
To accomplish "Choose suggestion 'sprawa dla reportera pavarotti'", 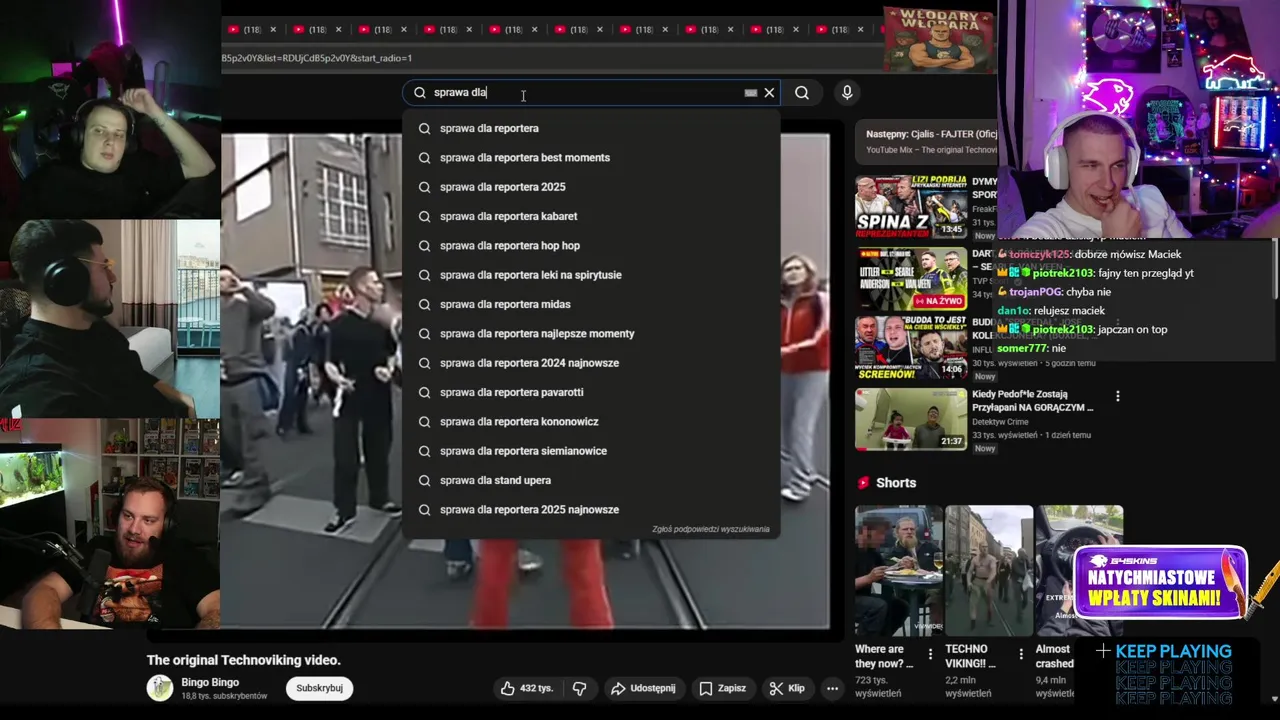I will pos(591,392).
